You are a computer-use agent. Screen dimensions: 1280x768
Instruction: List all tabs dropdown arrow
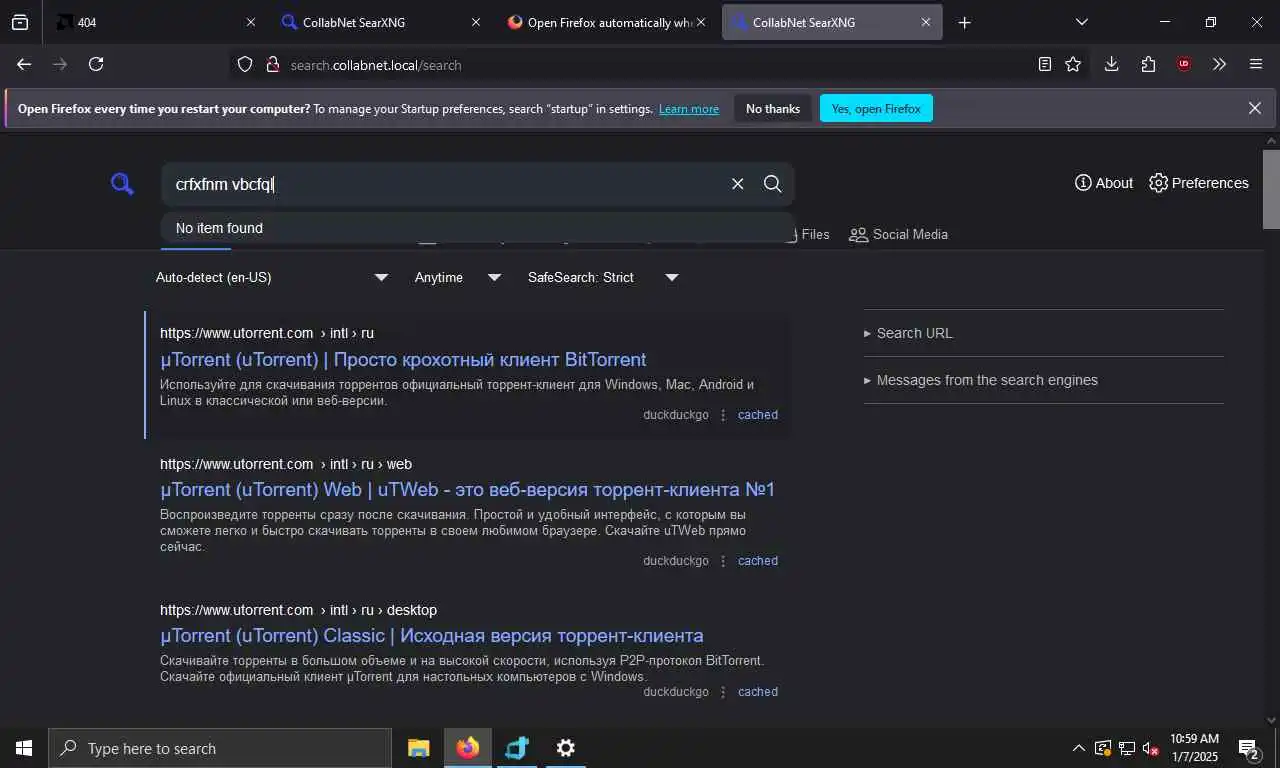click(x=1081, y=22)
